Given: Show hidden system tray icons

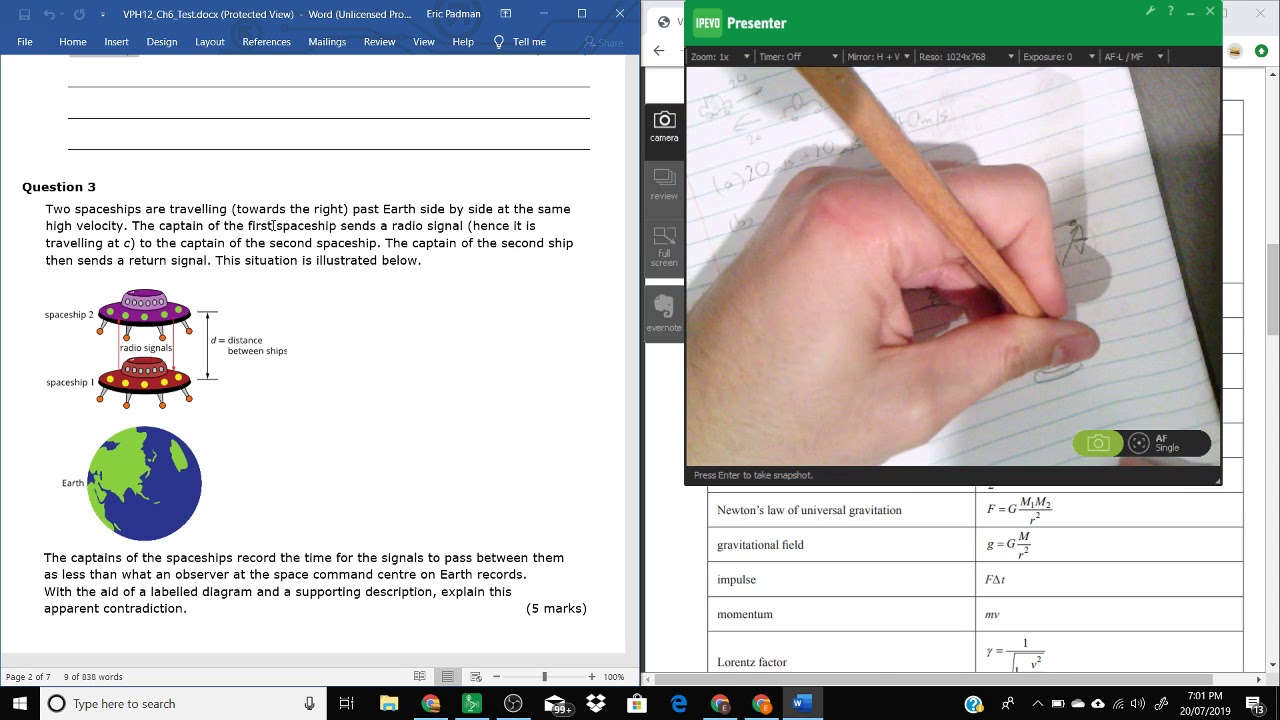Looking at the screenshot, I should coord(1037,704).
